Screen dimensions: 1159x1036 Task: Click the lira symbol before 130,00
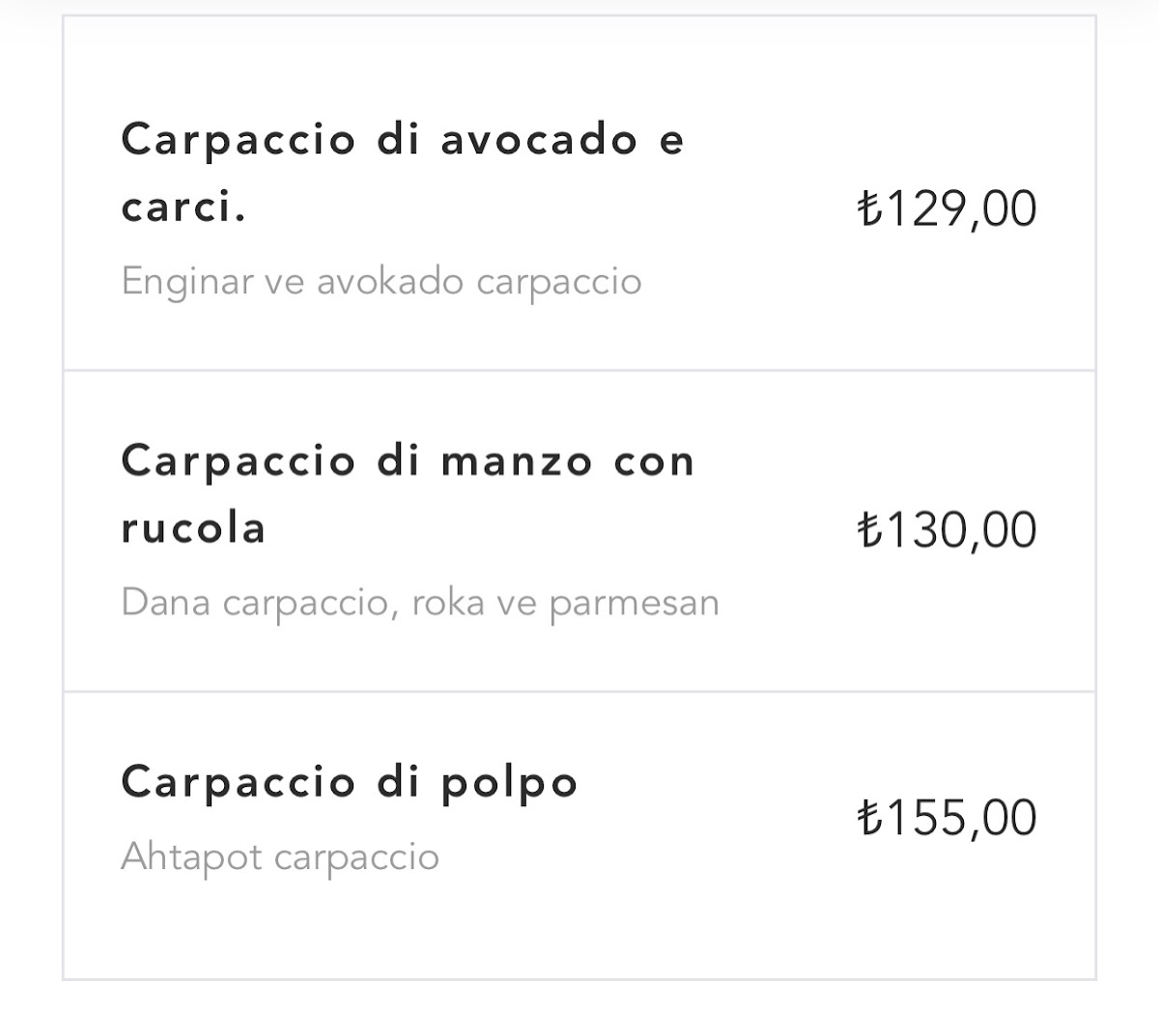pyautogui.click(x=869, y=530)
